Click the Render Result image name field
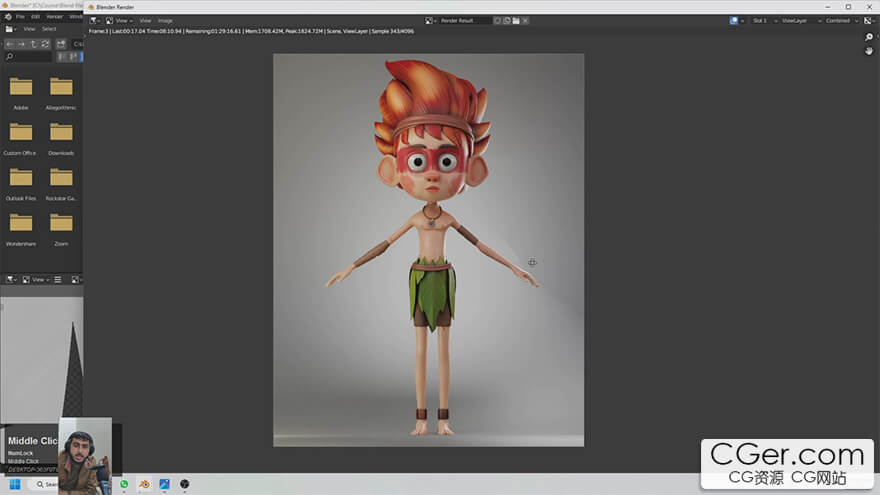Viewport: 880px width, 495px height. [464, 21]
